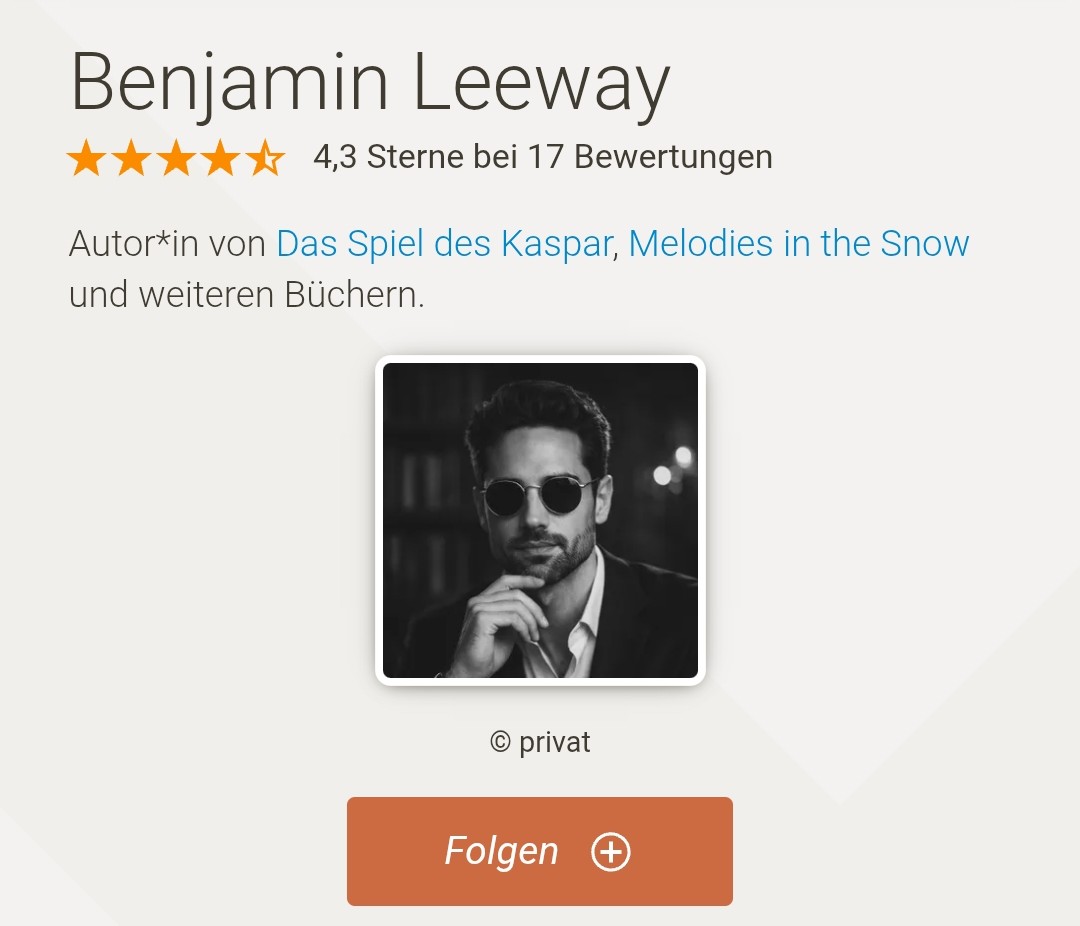Click the first orange rating star
This screenshot has height=926, width=1080.
pos(86,158)
